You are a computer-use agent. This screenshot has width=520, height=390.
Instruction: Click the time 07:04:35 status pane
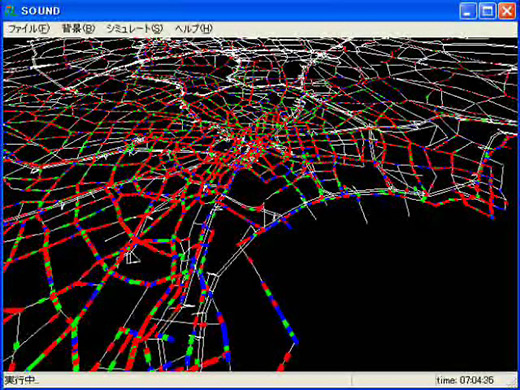pyautogui.click(x=465, y=380)
